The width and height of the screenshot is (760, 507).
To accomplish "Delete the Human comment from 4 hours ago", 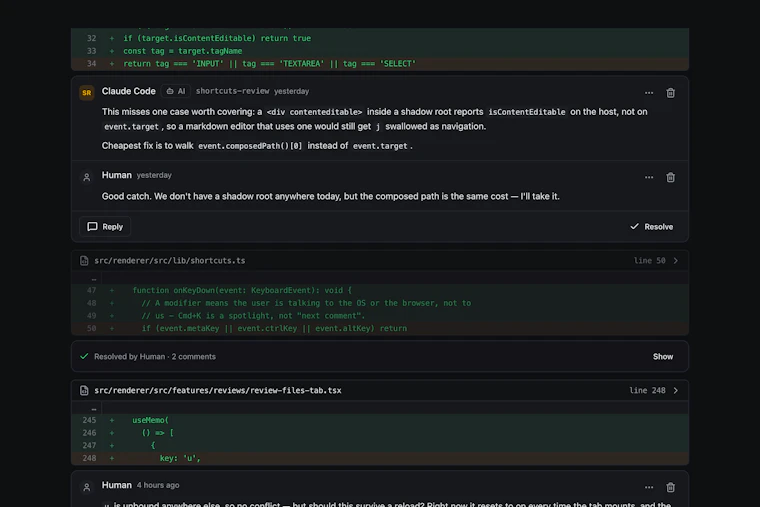I will tap(670, 487).
